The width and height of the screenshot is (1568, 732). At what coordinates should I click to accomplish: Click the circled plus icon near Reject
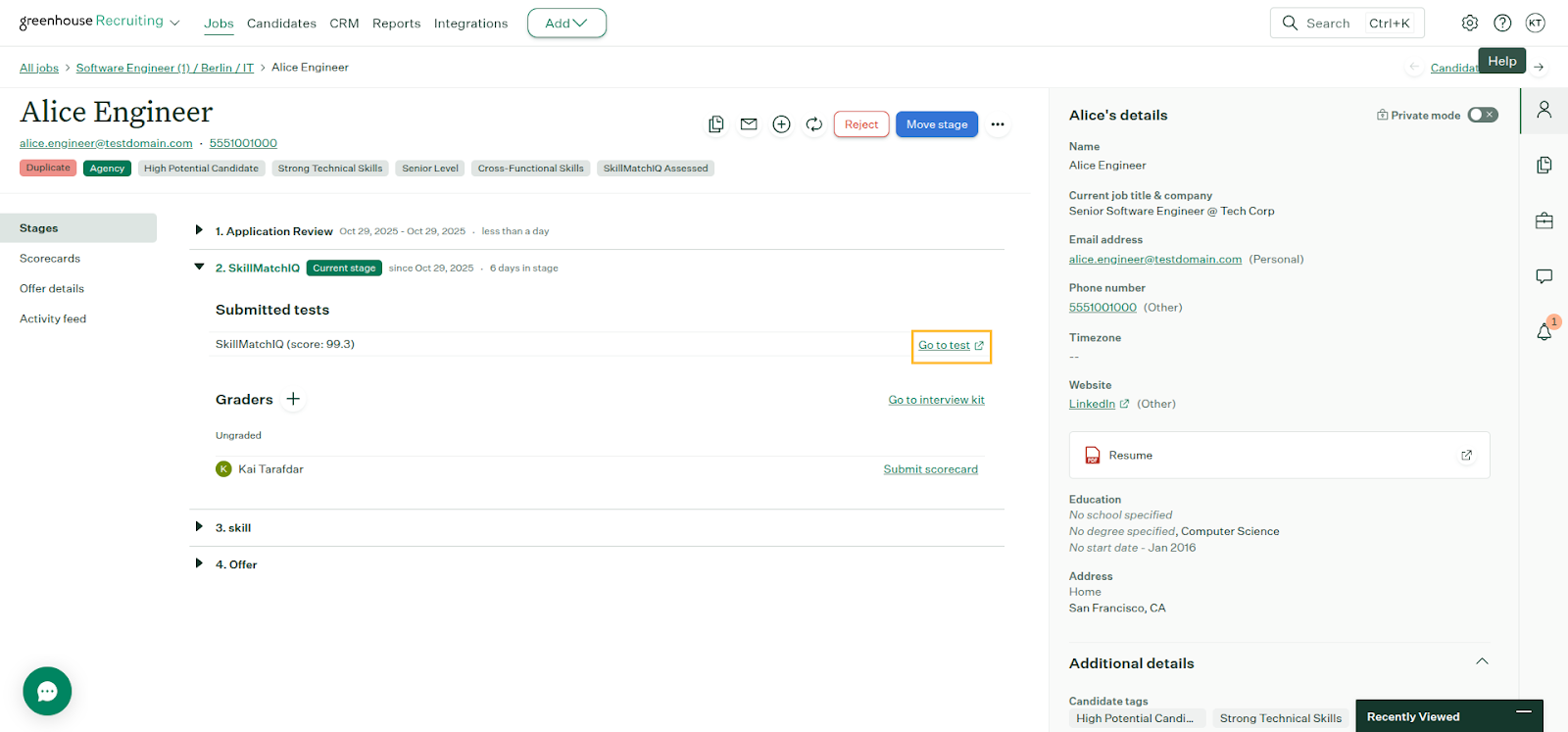[x=781, y=124]
